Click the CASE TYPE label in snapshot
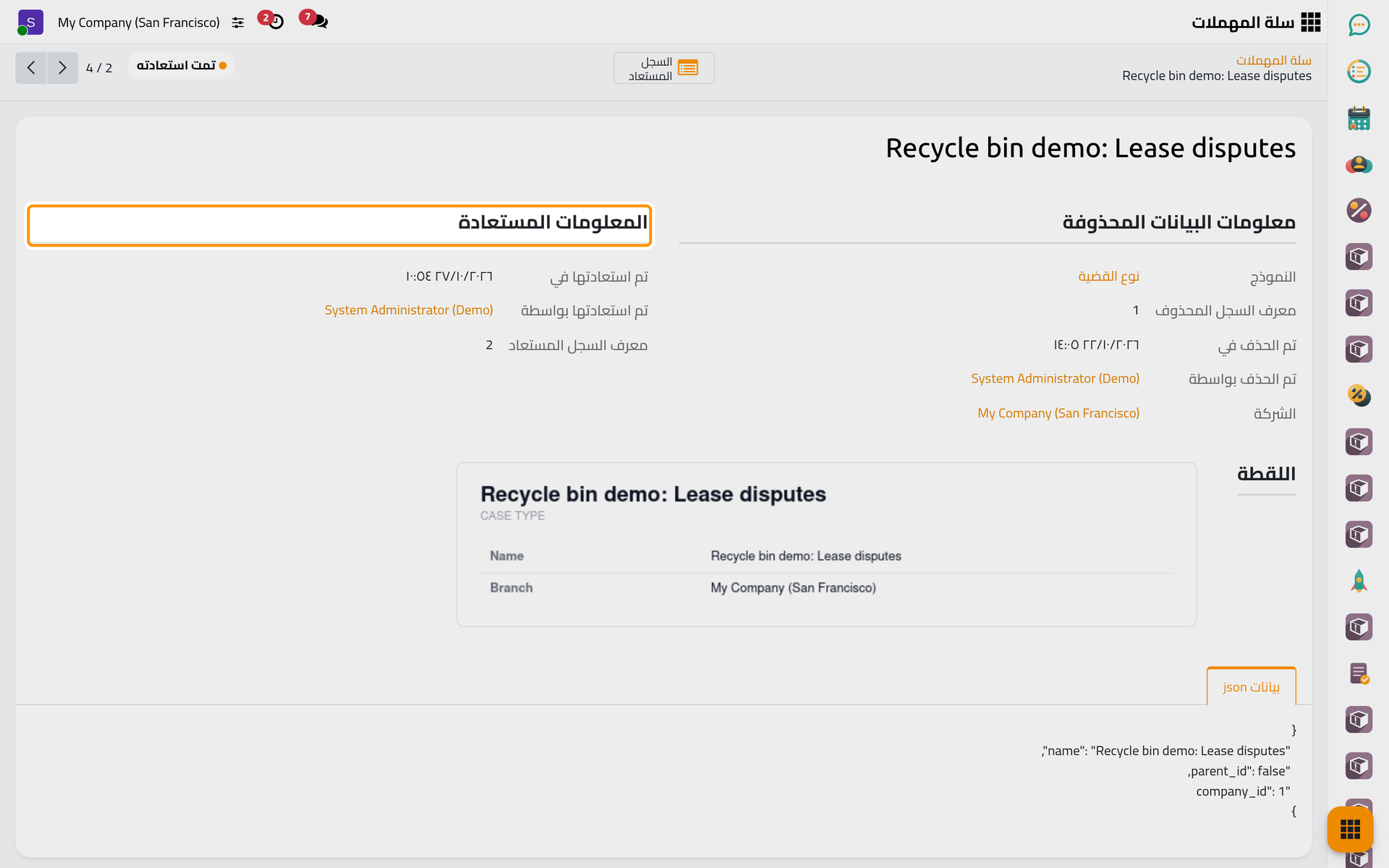1389x868 pixels. (512, 516)
